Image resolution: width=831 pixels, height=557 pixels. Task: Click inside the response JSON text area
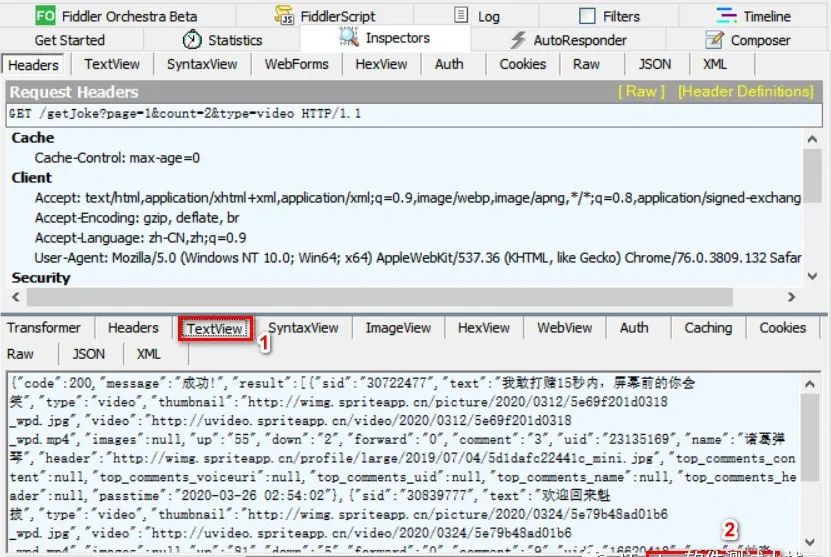pos(404,462)
